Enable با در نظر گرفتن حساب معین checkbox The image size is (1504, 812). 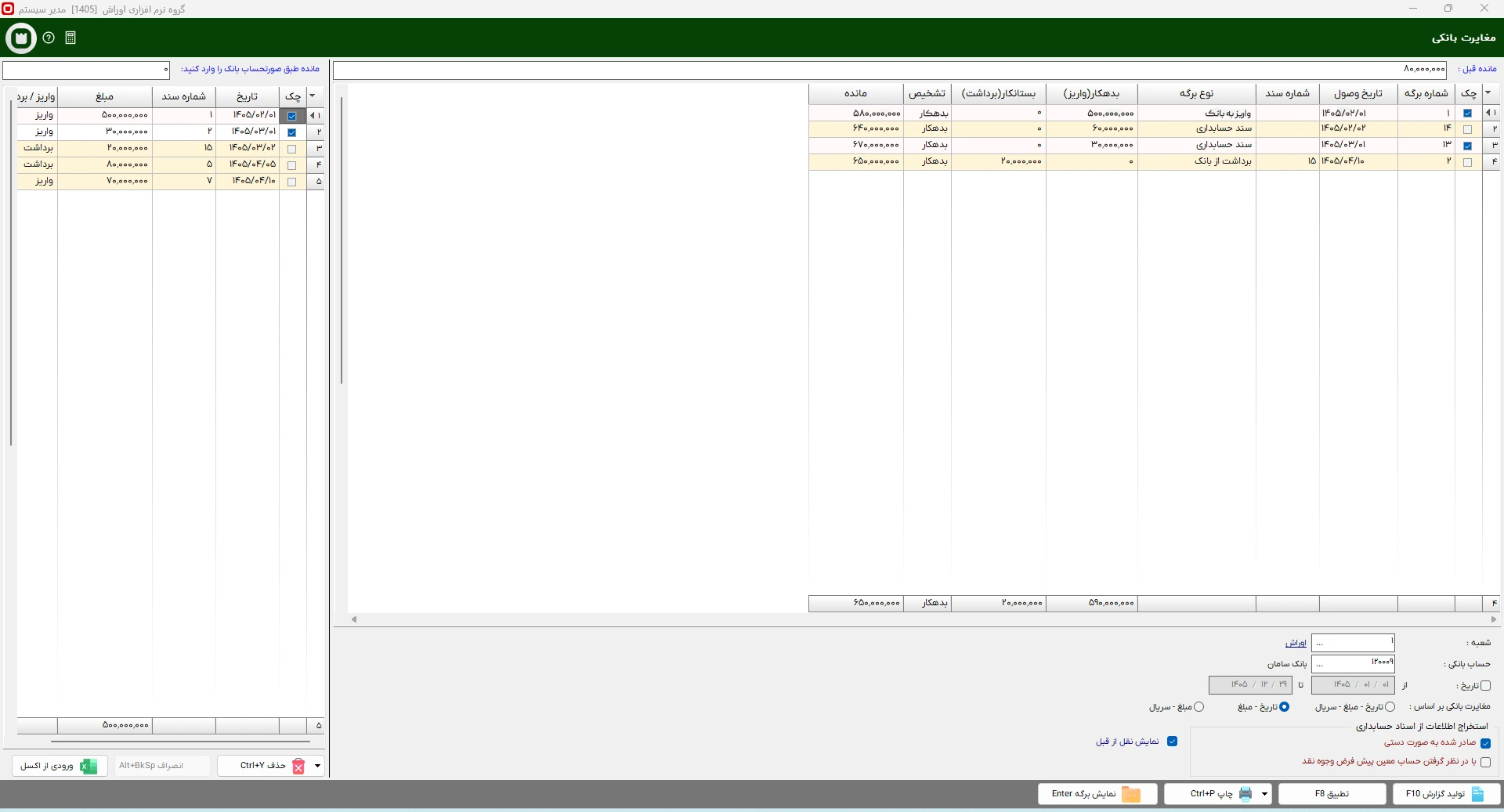pos(1485,762)
